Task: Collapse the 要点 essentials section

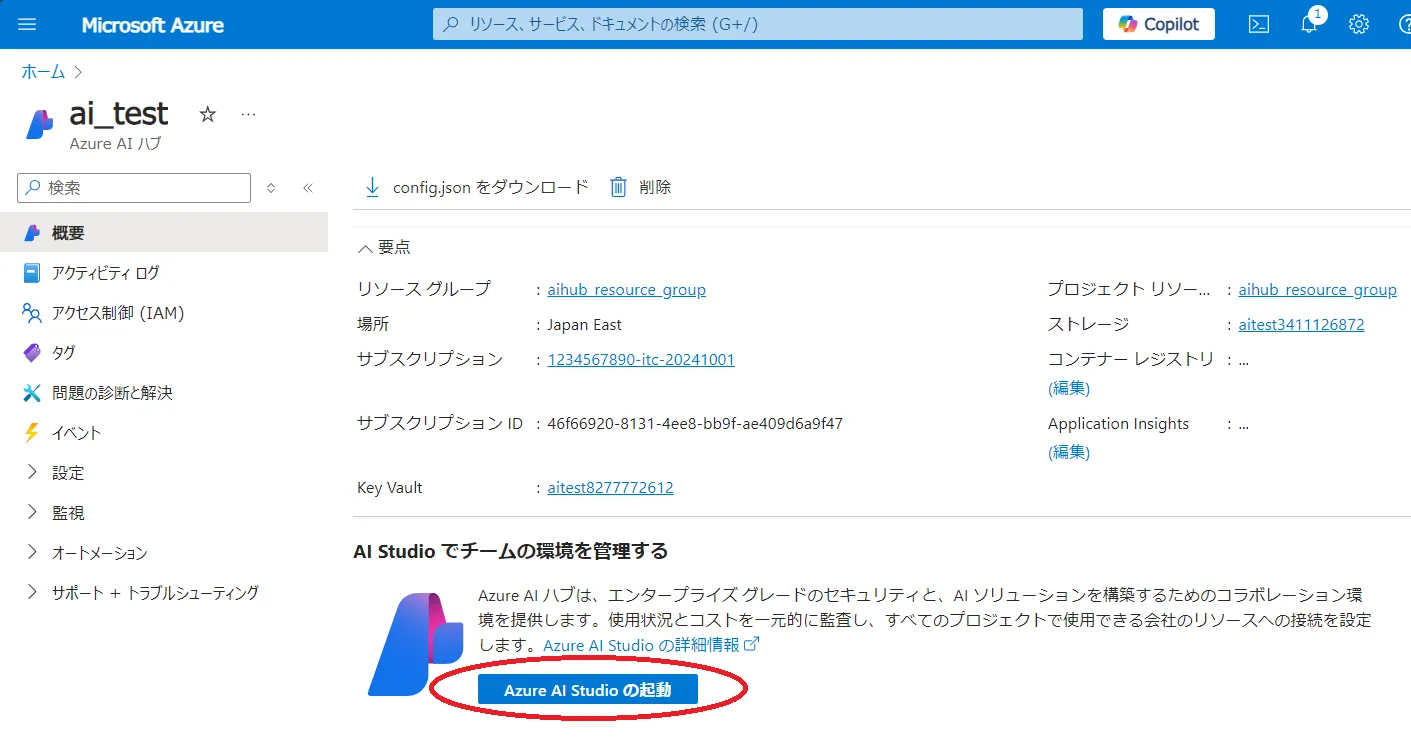Action: click(366, 248)
